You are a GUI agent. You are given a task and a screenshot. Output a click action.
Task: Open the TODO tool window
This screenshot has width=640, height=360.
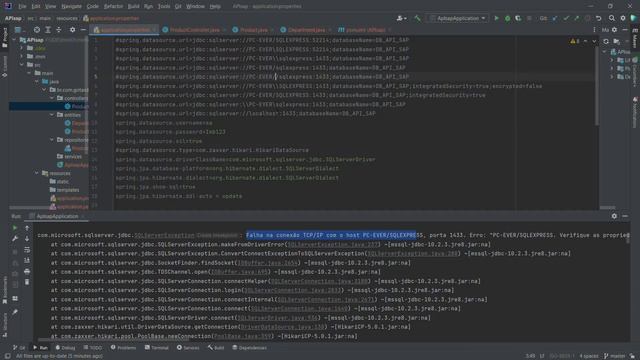click(93, 348)
